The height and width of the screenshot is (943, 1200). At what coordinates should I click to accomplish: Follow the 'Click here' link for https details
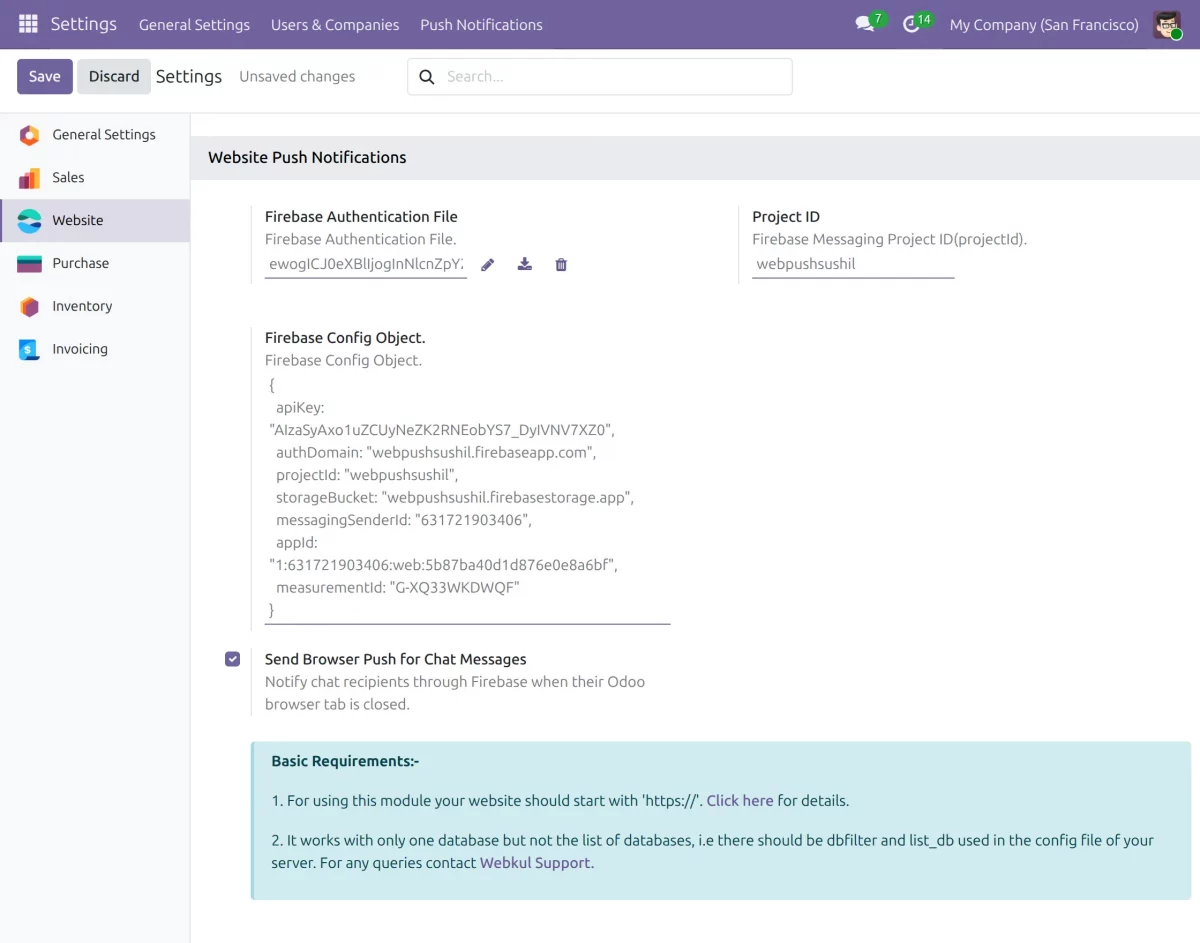tap(740, 801)
